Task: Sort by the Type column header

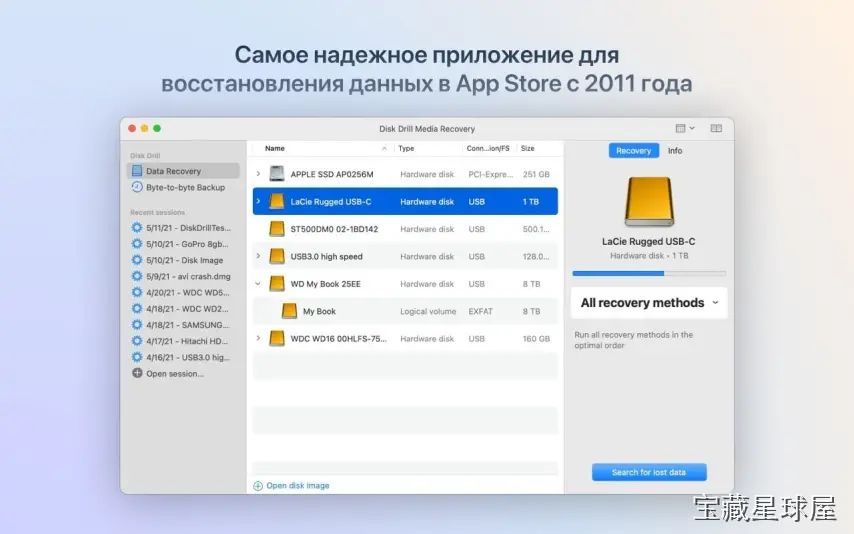Action: (406, 148)
